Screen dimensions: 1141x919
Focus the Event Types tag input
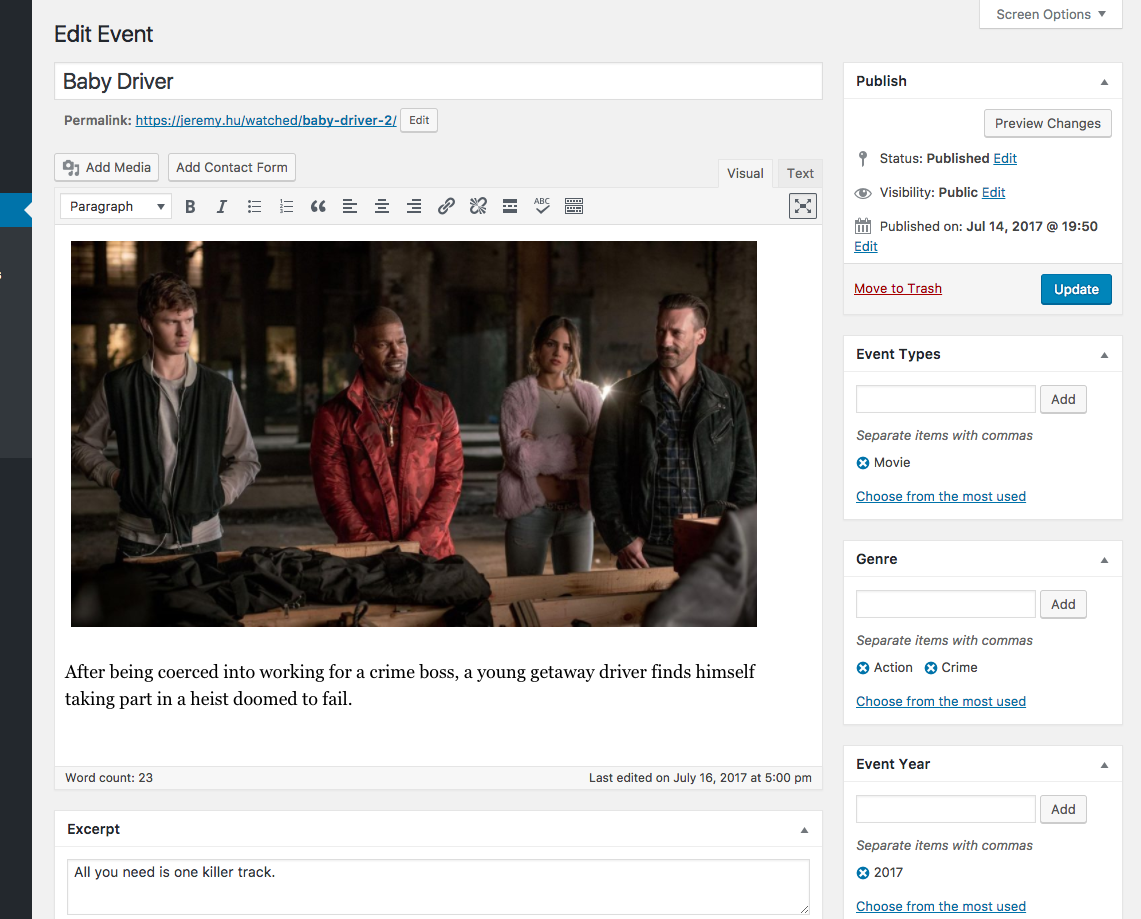[946, 399]
